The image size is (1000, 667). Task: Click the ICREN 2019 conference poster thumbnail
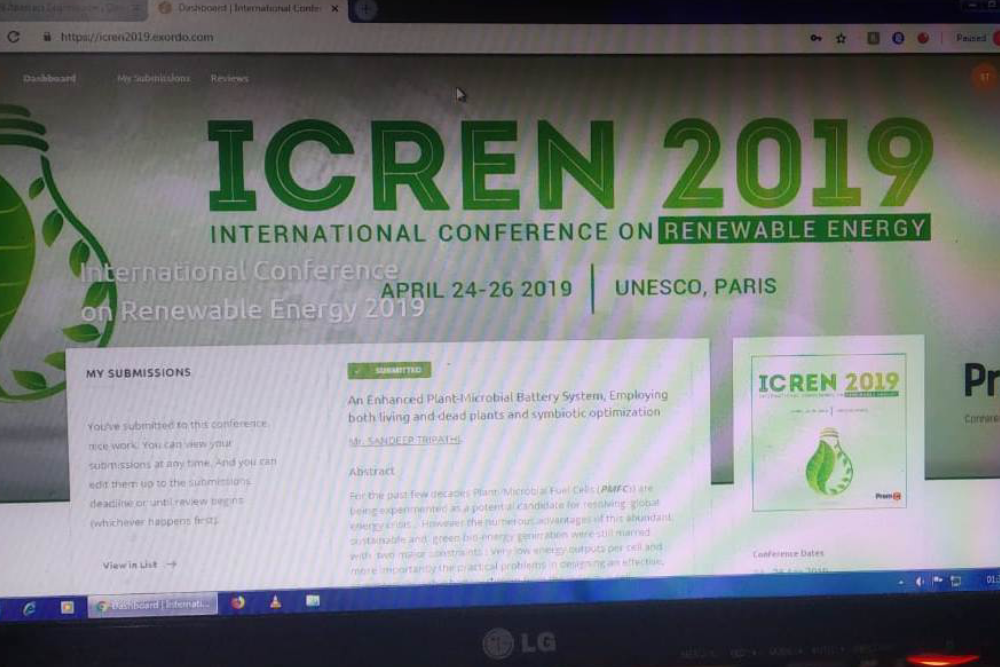pyautogui.click(x=829, y=432)
